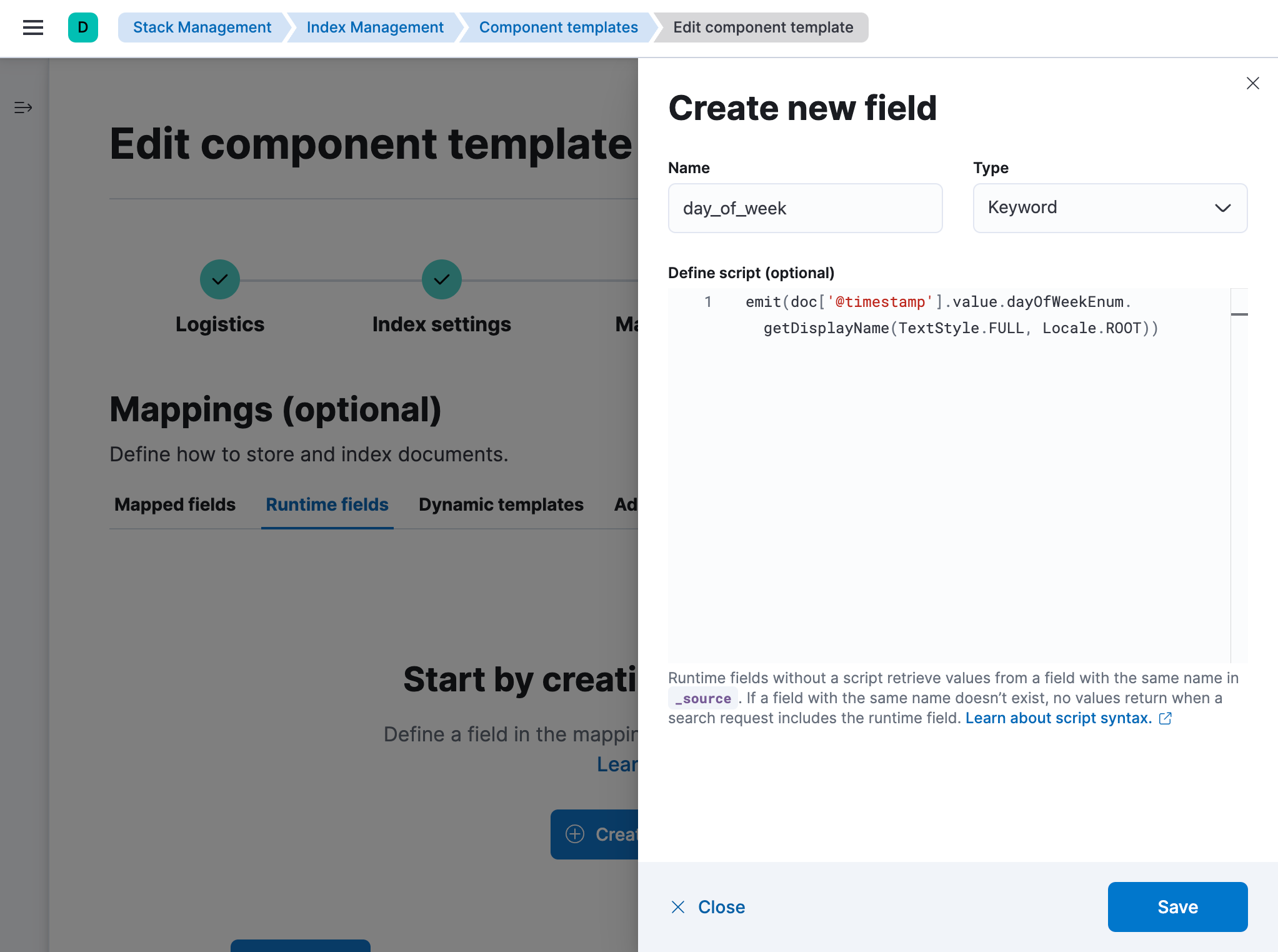This screenshot has width=1278, height=952.
Task: Expand the breadcrumb Component templates item
Action: tap(559, 27)
